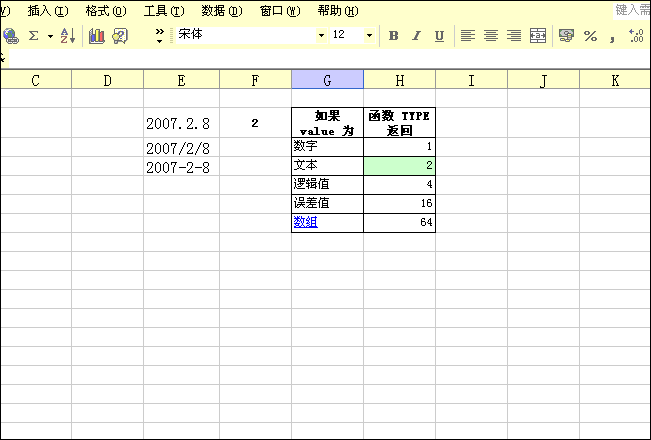The height and width of the screenshot is (440, 651).
Task: Click the font size box showing 12
Action: (x=347, y=35)
